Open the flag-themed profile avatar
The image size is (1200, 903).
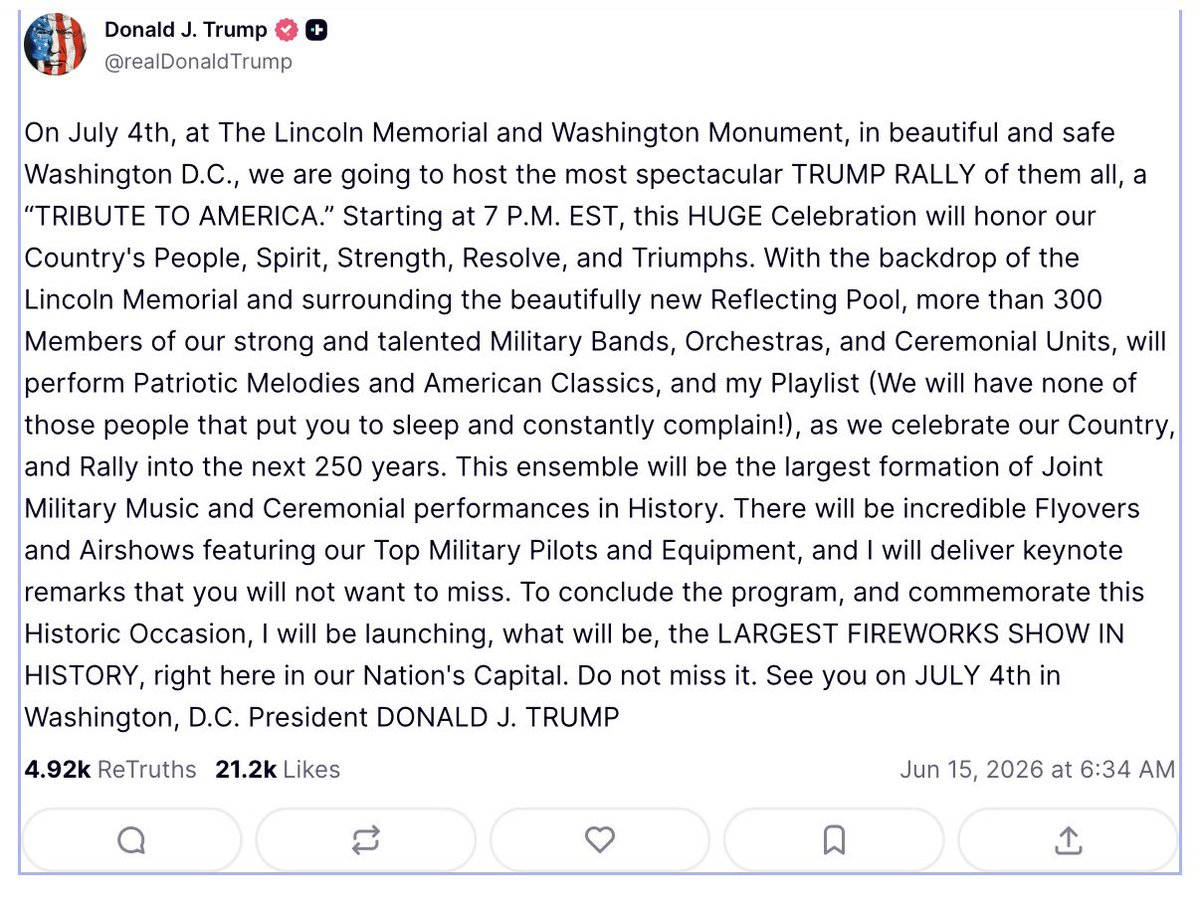[55, 44]
